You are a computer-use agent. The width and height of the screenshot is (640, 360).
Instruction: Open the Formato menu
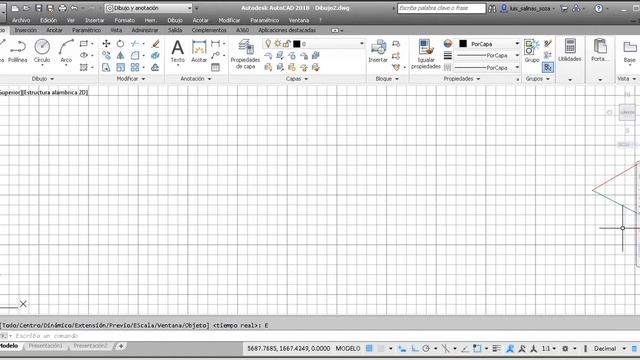[x=124, y=20]
